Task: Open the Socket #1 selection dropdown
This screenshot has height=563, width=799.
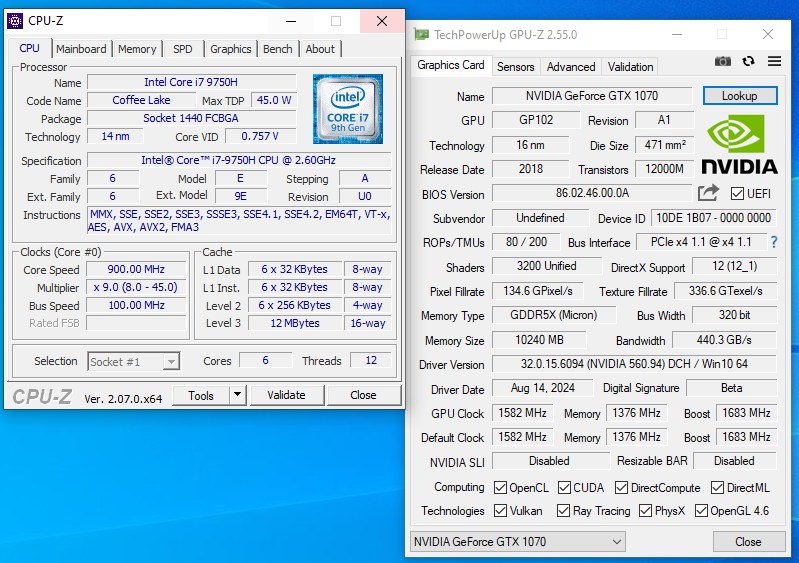Action: pyautogui.click(x=134, y=362)
